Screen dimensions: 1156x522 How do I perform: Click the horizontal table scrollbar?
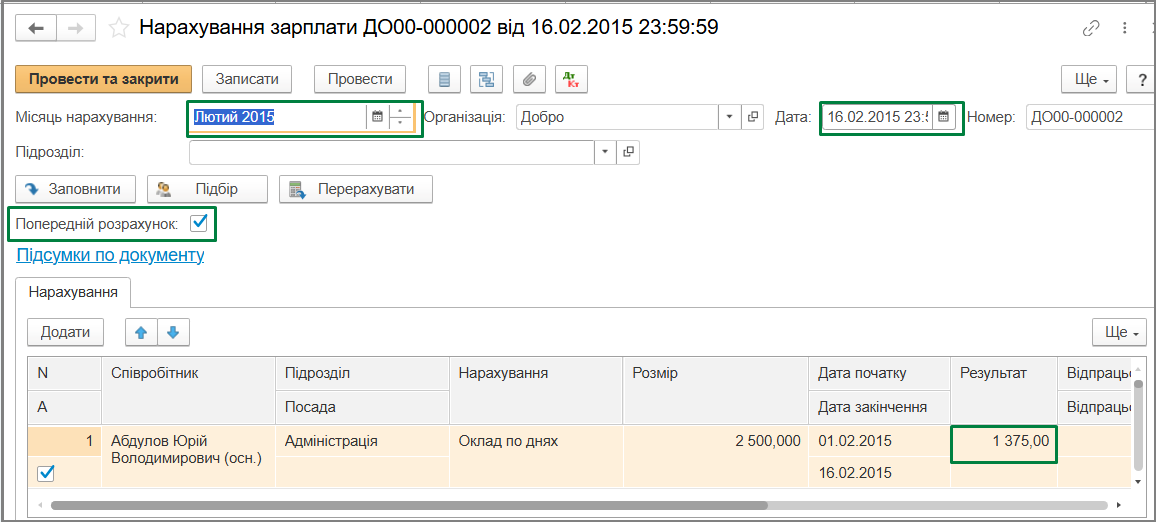(579, 506)
